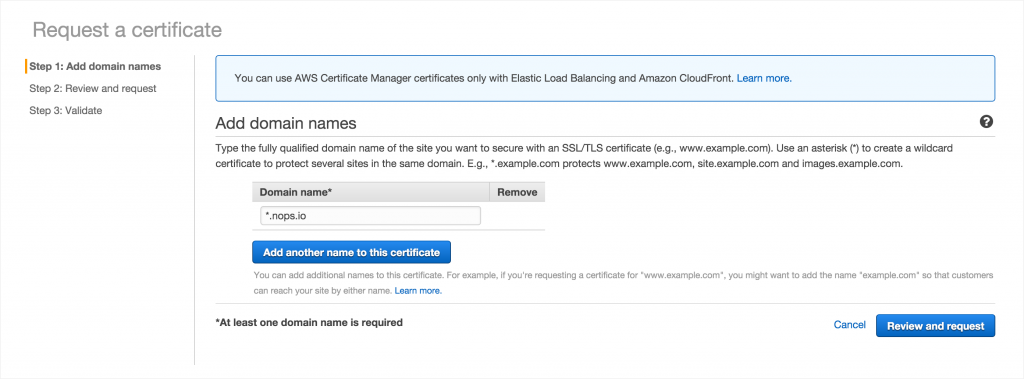Follow Learn more link under additional names hint
The image size is (1024, 379).
[x=418, y=290]
